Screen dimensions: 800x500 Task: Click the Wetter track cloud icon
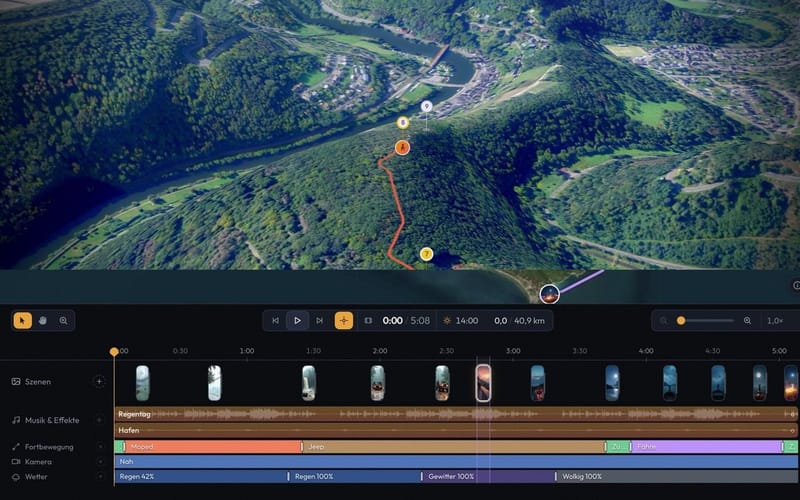click(x=16, y=477)
